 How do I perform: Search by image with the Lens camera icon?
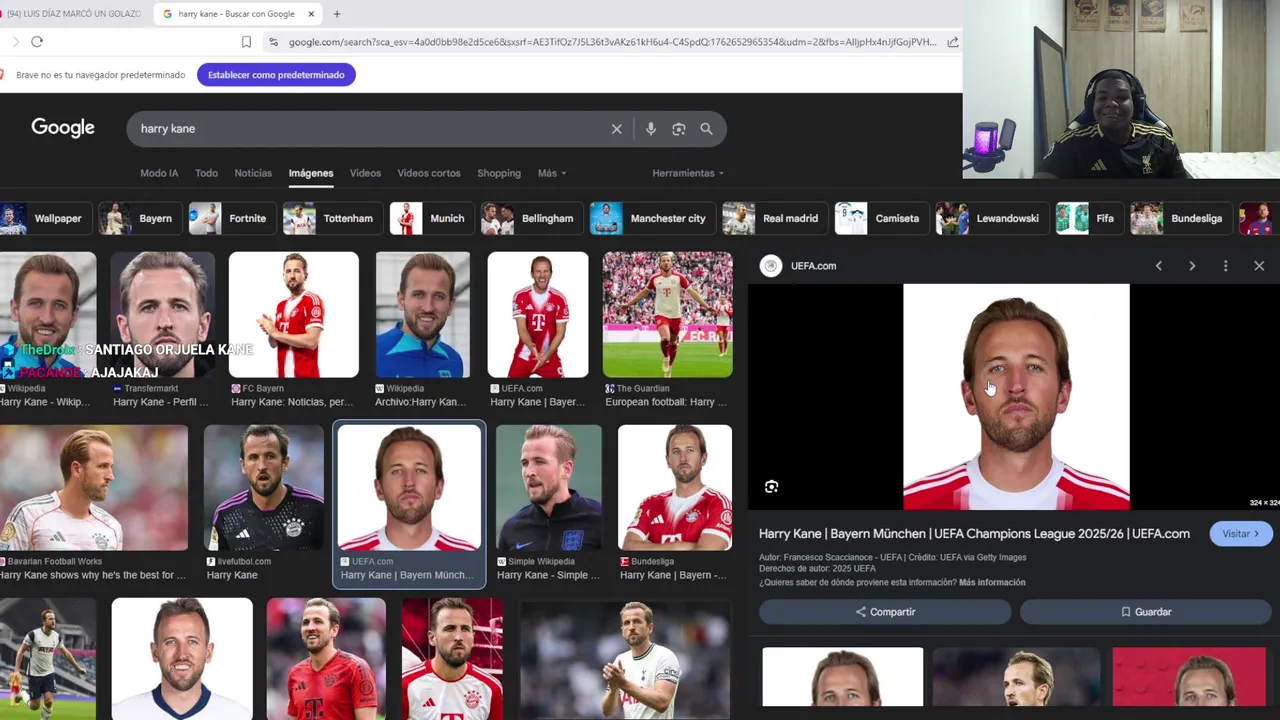tap(679, 129)
